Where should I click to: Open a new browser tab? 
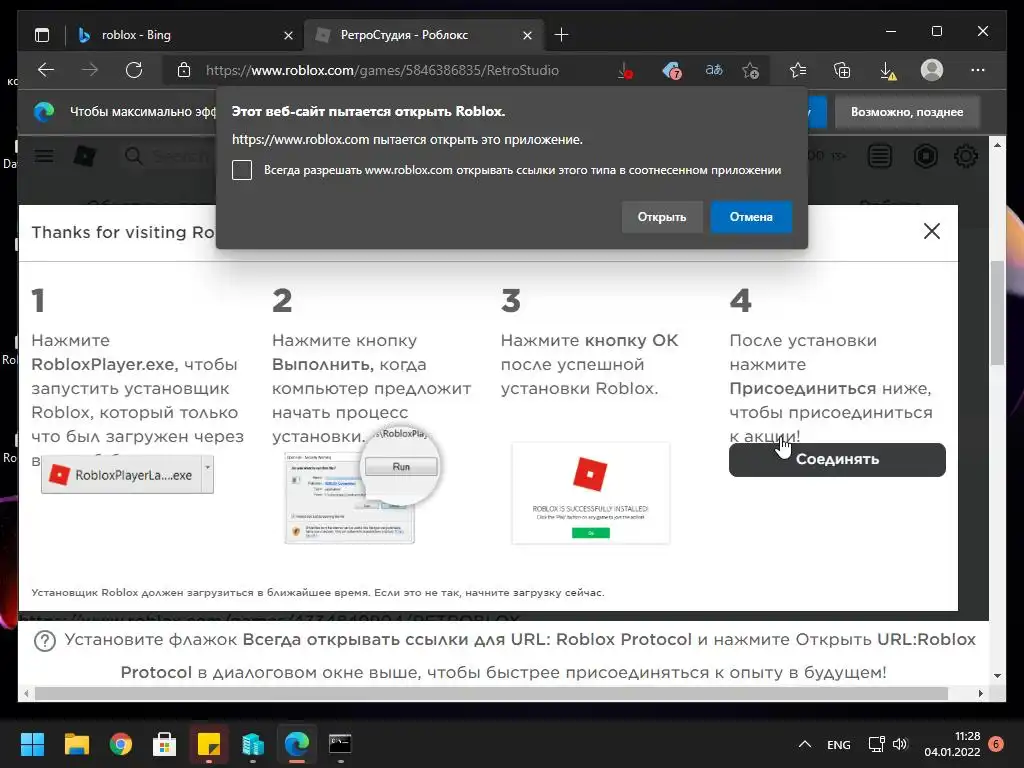pos(561,35)
